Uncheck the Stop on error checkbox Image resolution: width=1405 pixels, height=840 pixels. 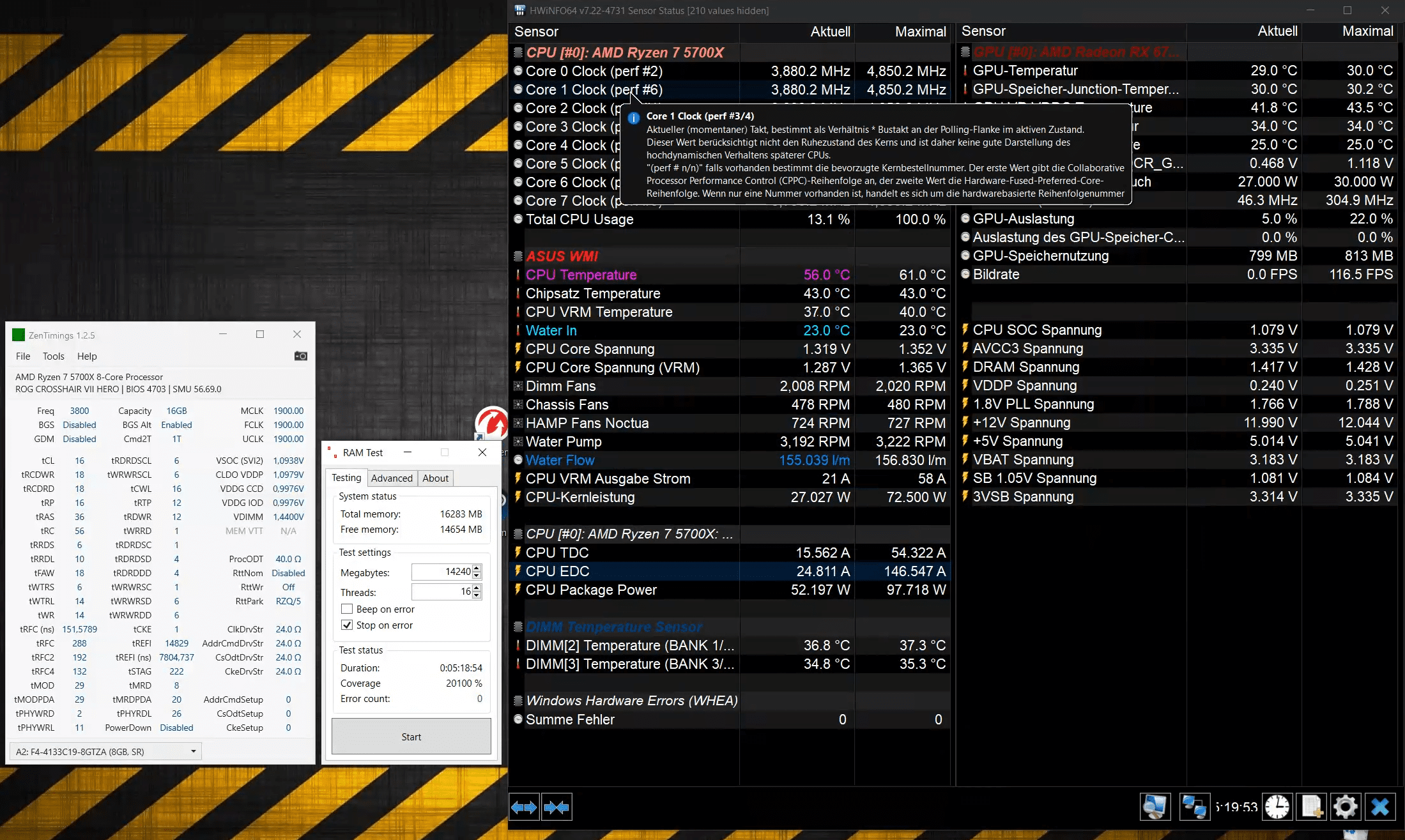tap(347, 625)
